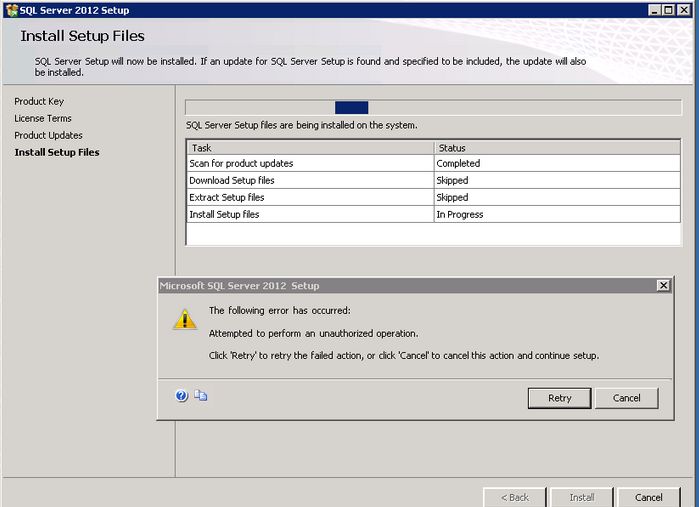Click 'SQL Server Setup files are being installed' text

pos(302,125)
